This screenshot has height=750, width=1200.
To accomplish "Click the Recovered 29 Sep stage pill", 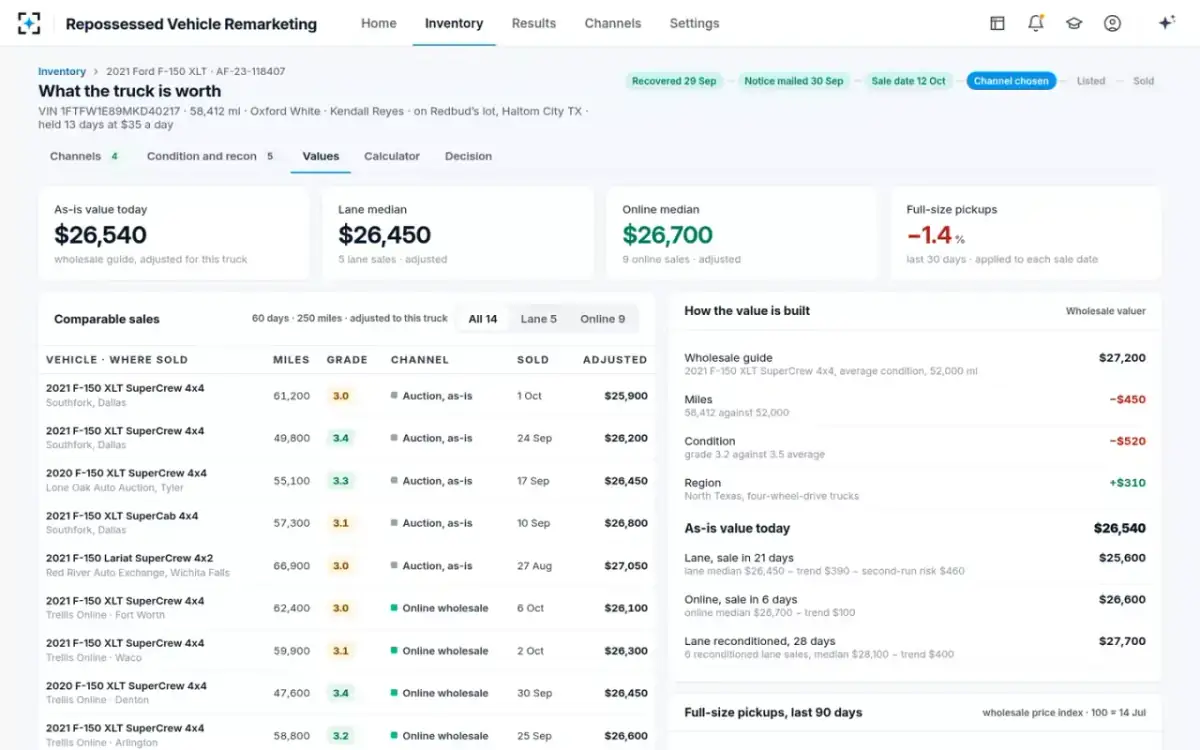I will pos(674,81).
